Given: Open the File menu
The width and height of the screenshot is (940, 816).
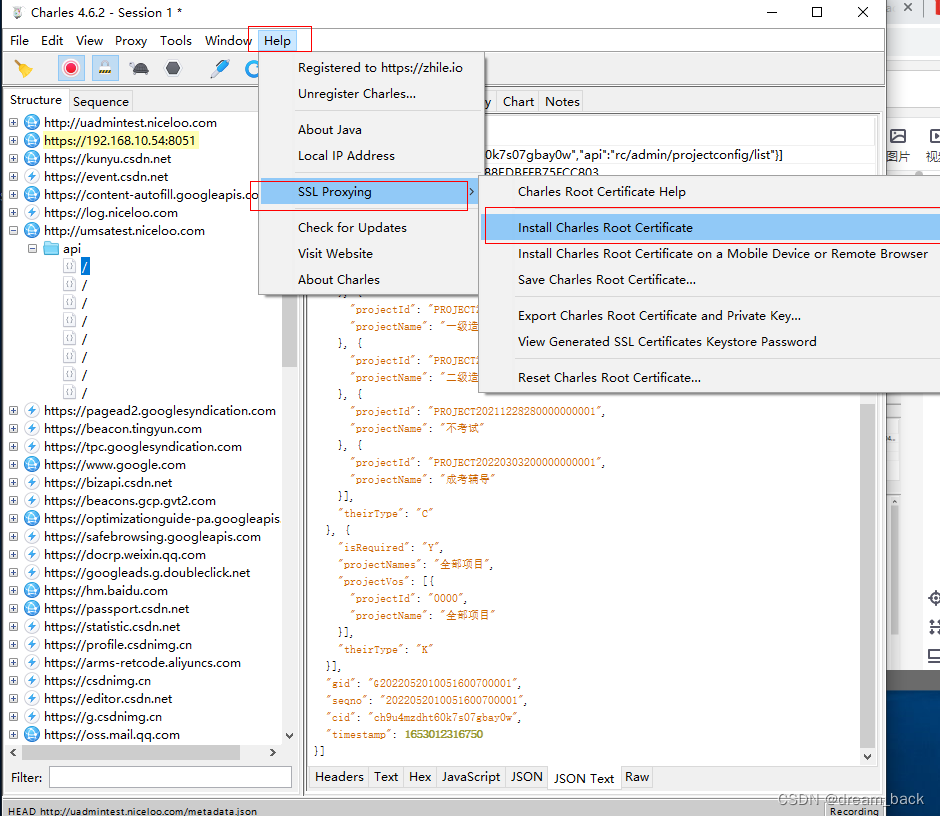Looking at the screenshot, I should (19, 41).
